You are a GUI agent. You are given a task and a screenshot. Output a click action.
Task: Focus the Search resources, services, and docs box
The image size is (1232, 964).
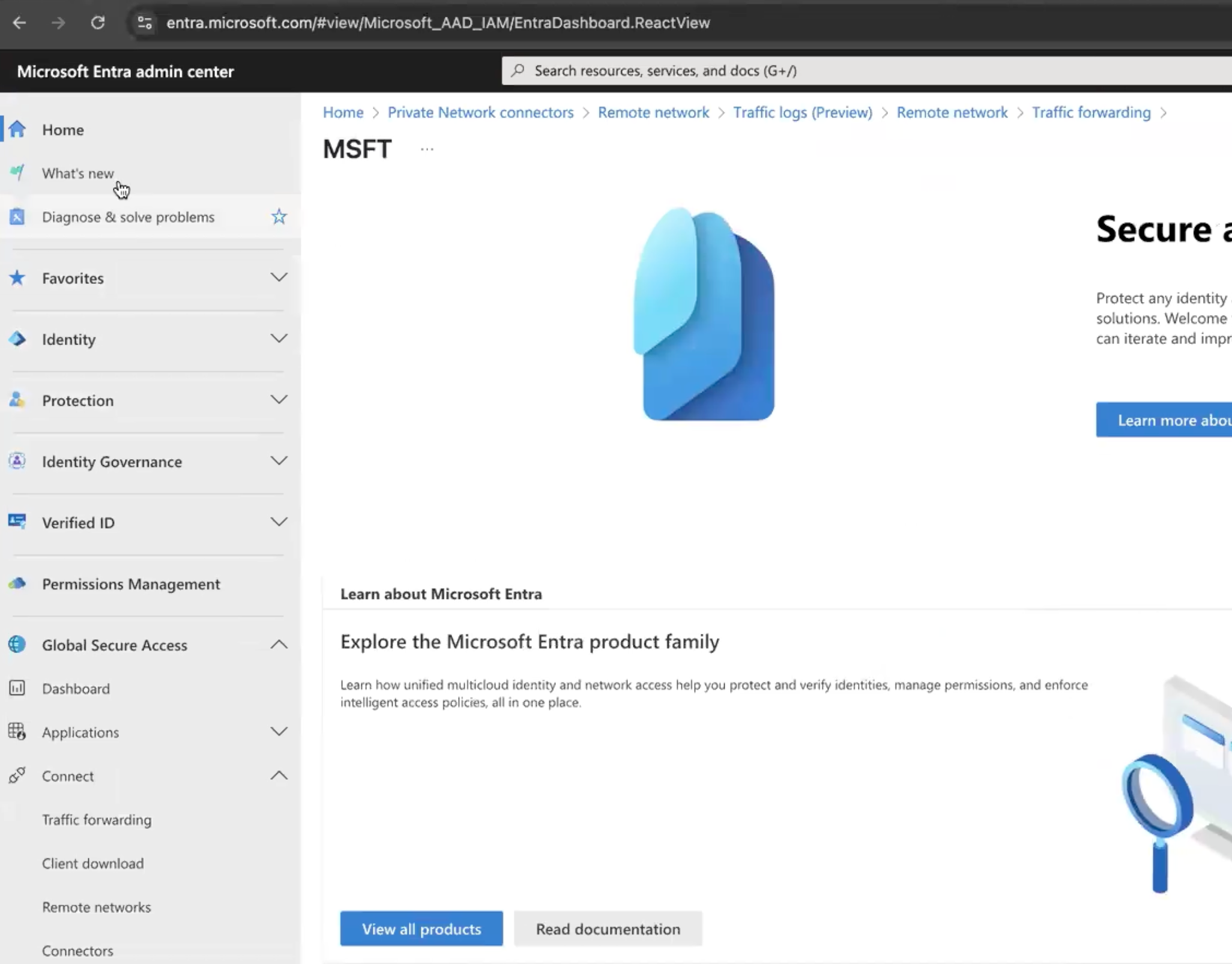[867, 71]
